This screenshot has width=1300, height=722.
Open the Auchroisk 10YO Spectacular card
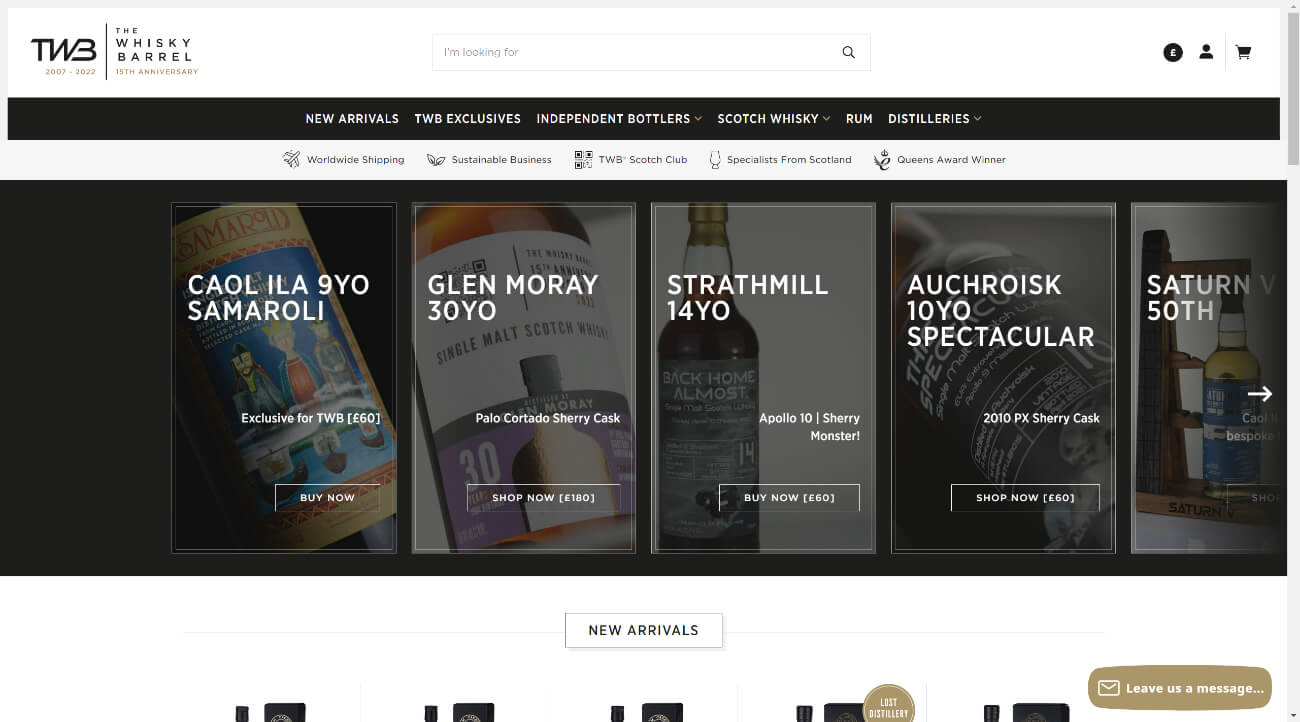pyautogui.click(x=1004, y=378)
